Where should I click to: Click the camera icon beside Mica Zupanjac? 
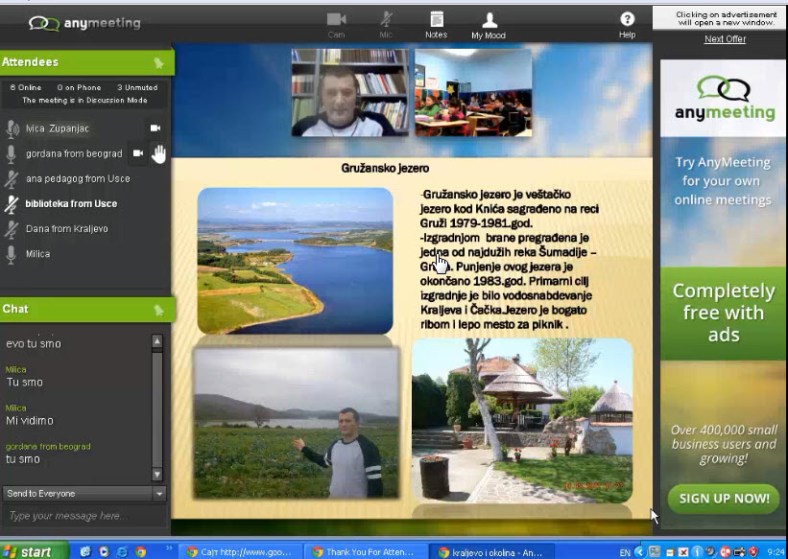pyautogui.click(x=155, y=128)
